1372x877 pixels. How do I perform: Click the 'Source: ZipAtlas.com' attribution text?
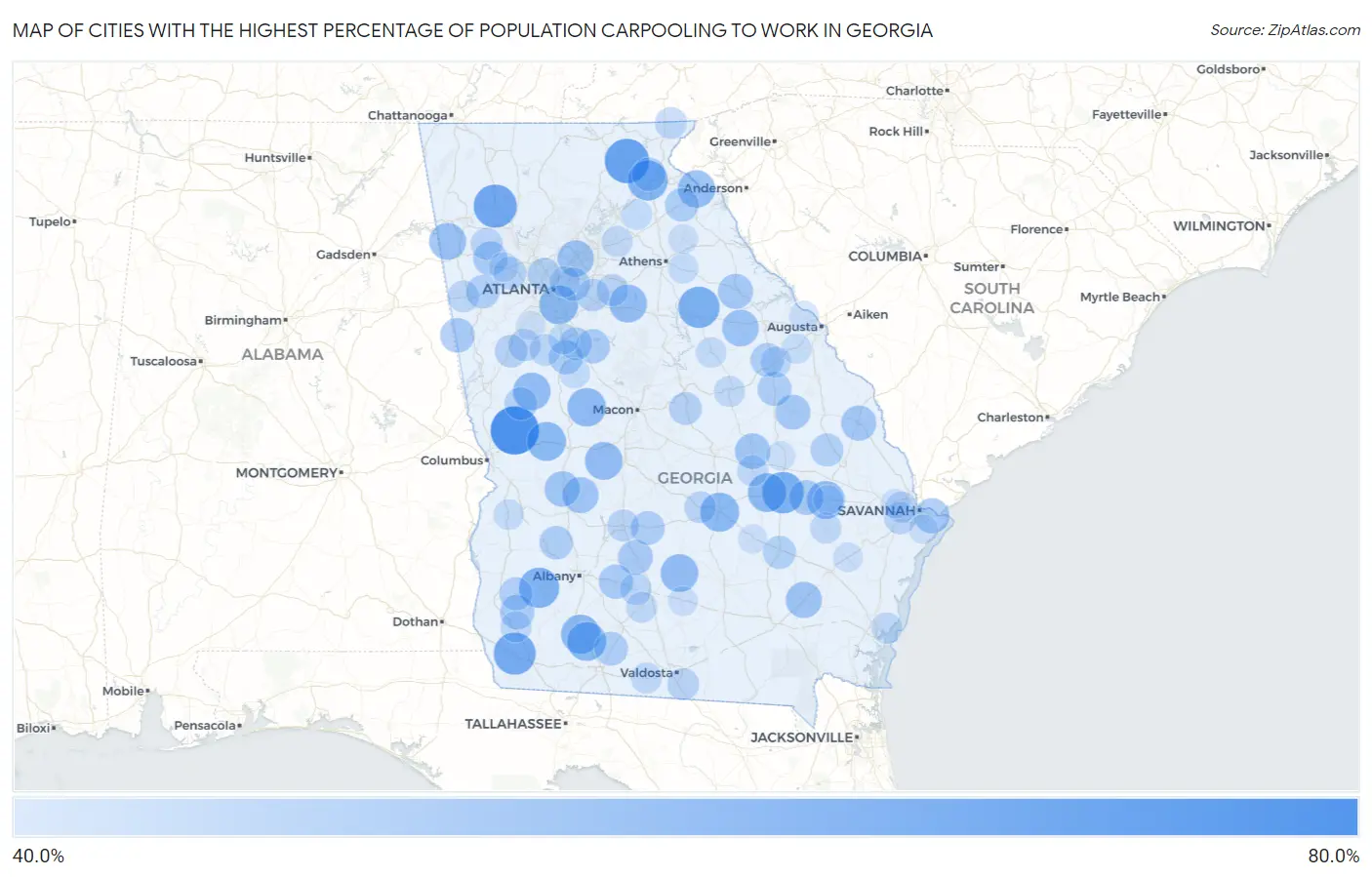[1285, 30]
